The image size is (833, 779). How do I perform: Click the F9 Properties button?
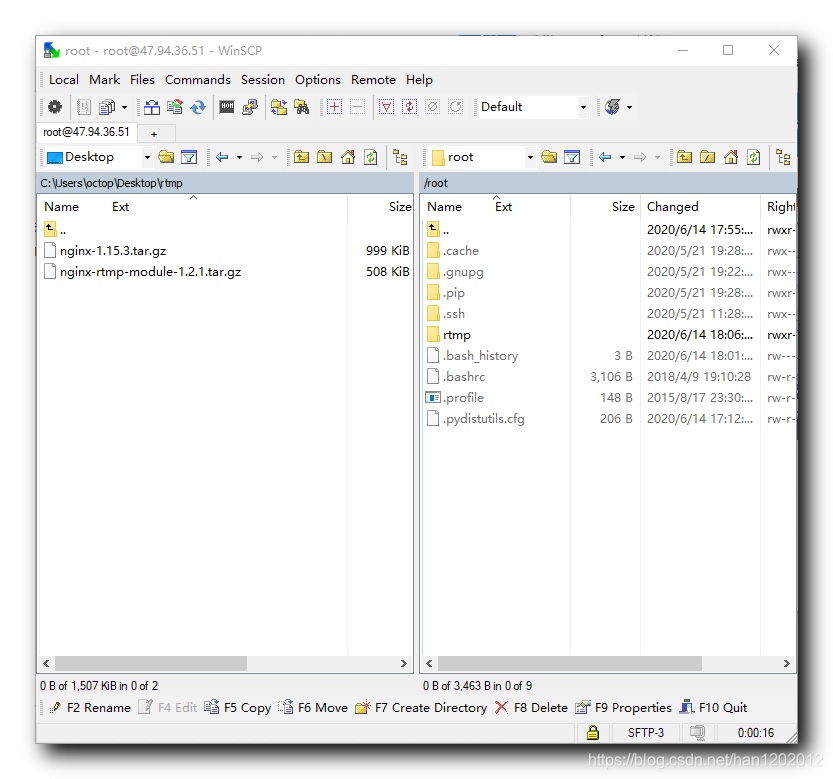624,708
